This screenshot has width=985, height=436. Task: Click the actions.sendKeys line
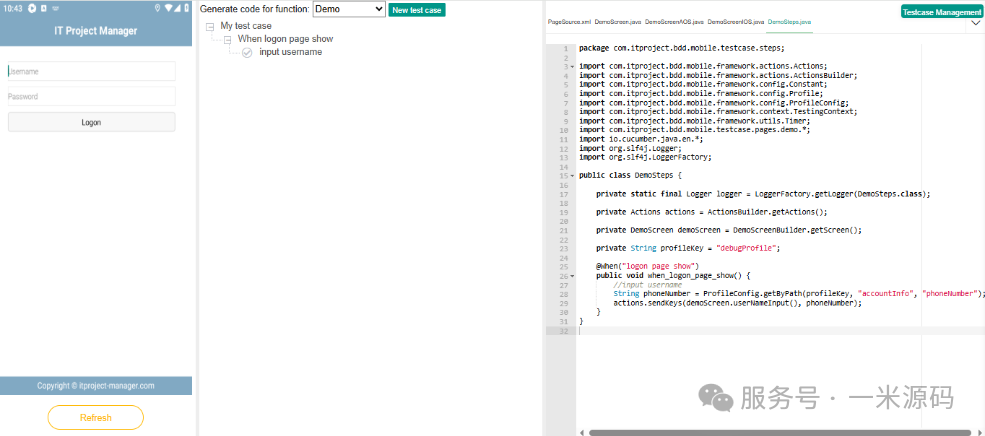pyautogui.click(x=737, y=303)
